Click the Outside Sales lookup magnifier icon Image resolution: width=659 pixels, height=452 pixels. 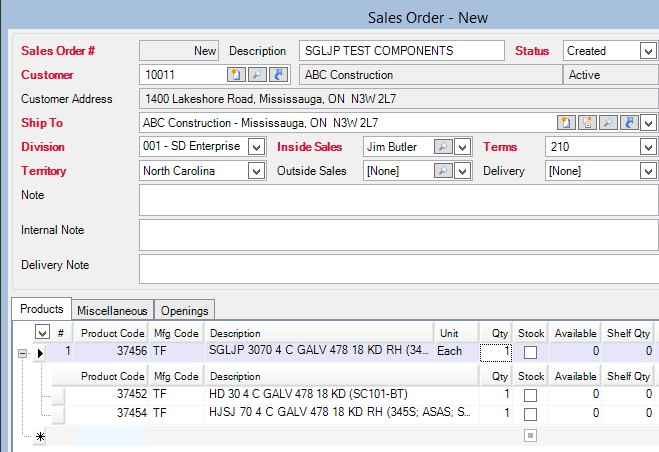pos(441,171)
